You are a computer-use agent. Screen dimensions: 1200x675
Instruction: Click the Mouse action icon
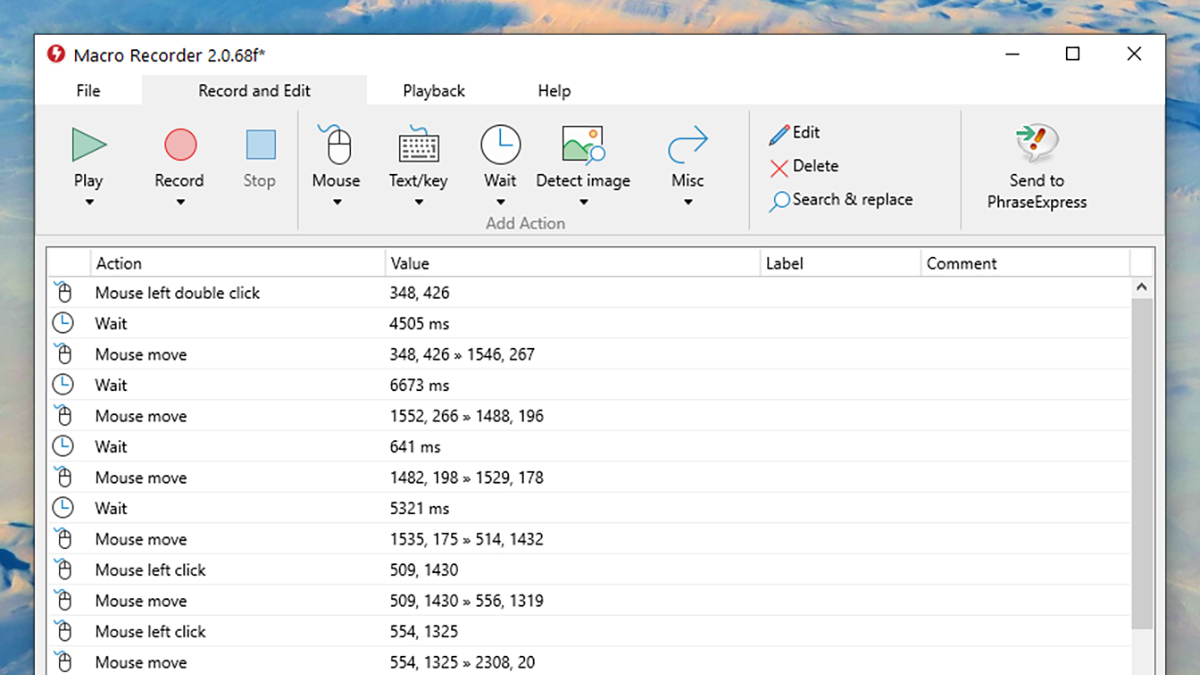pyautogui.click(x=336, y=145)
